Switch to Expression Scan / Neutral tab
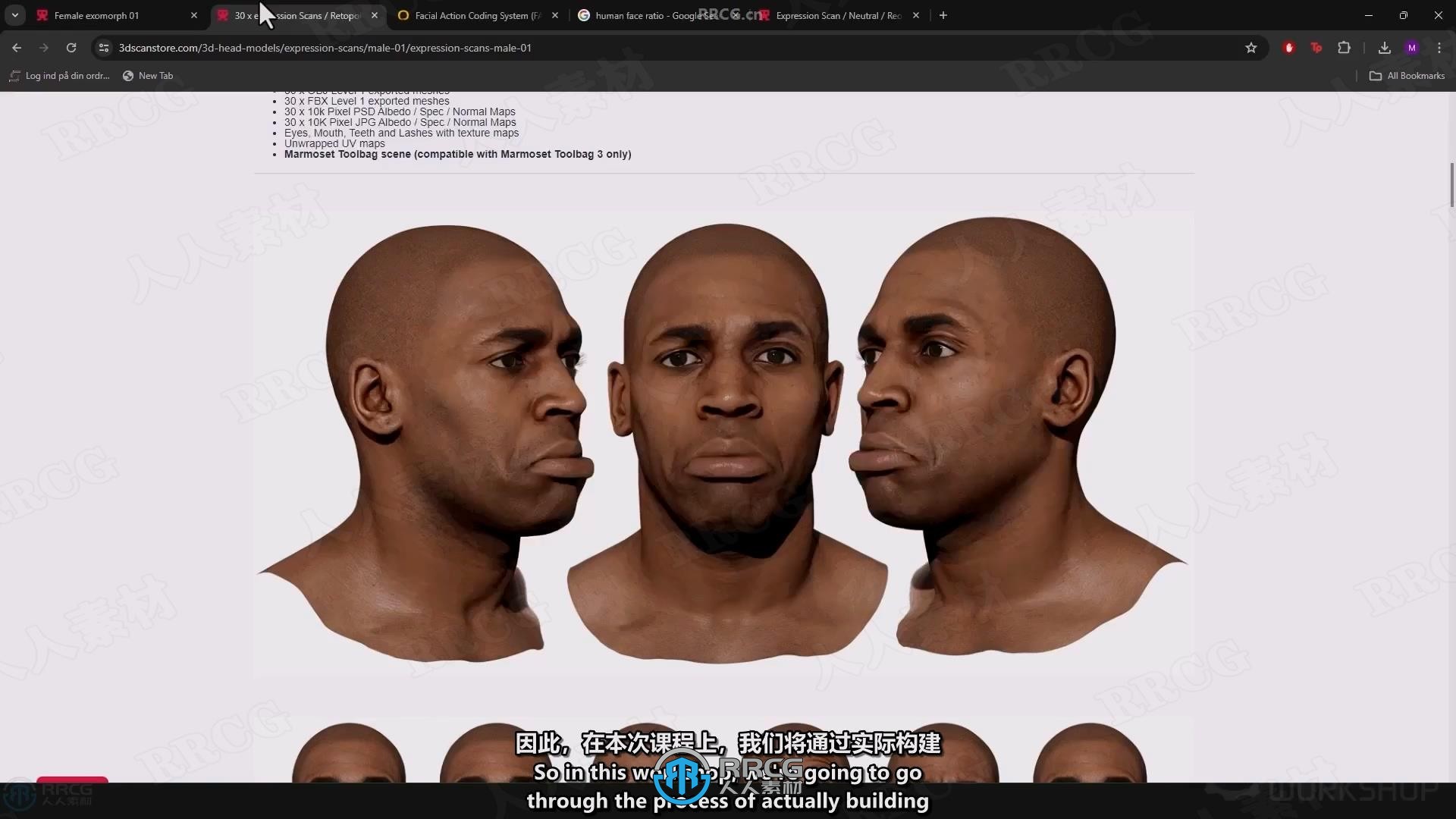The width and height of the screenshot is (1456, 819). pyautogui.click(x=838, y=15)
